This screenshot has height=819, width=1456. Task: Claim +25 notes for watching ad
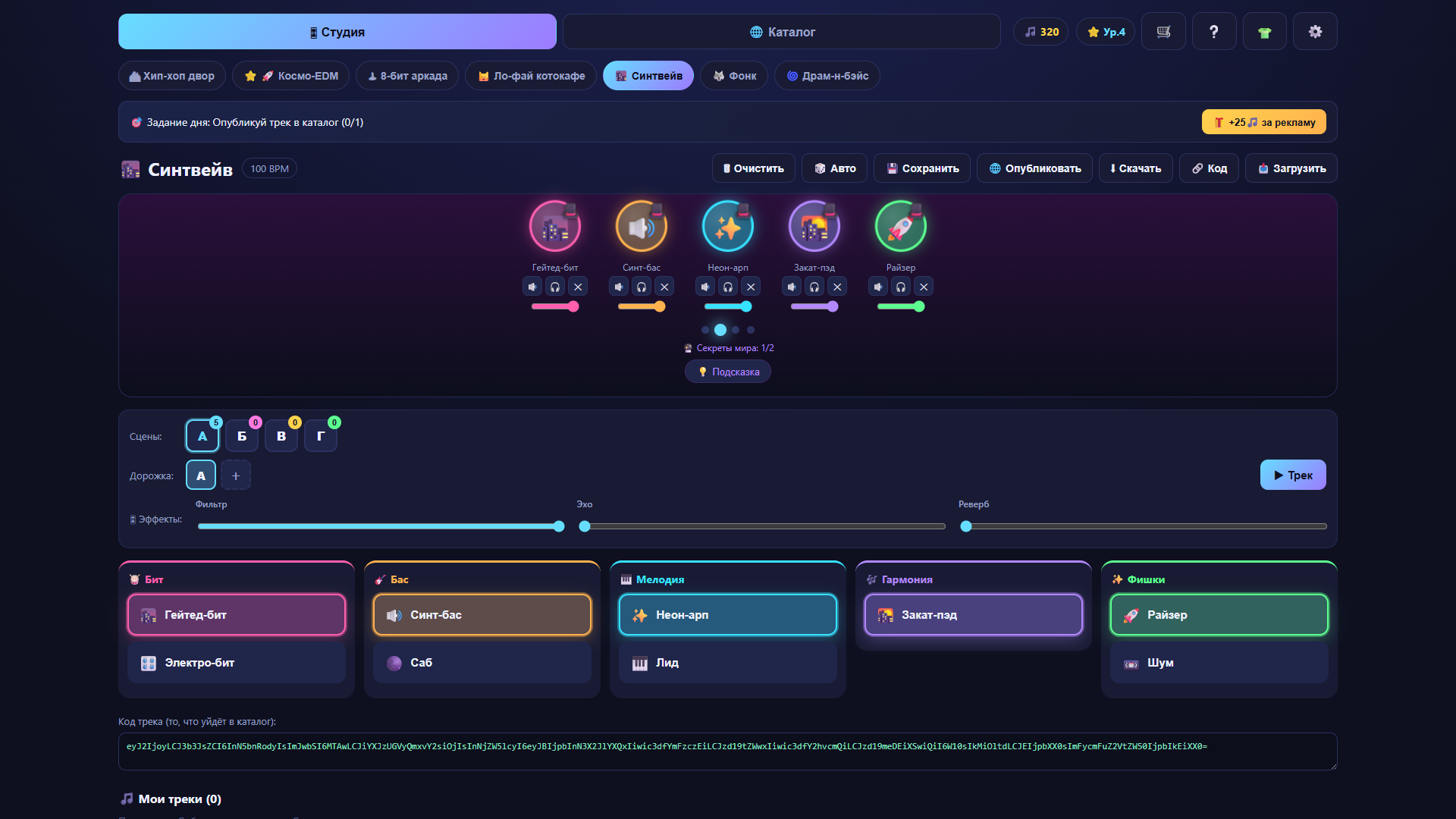pos(1264,122)
